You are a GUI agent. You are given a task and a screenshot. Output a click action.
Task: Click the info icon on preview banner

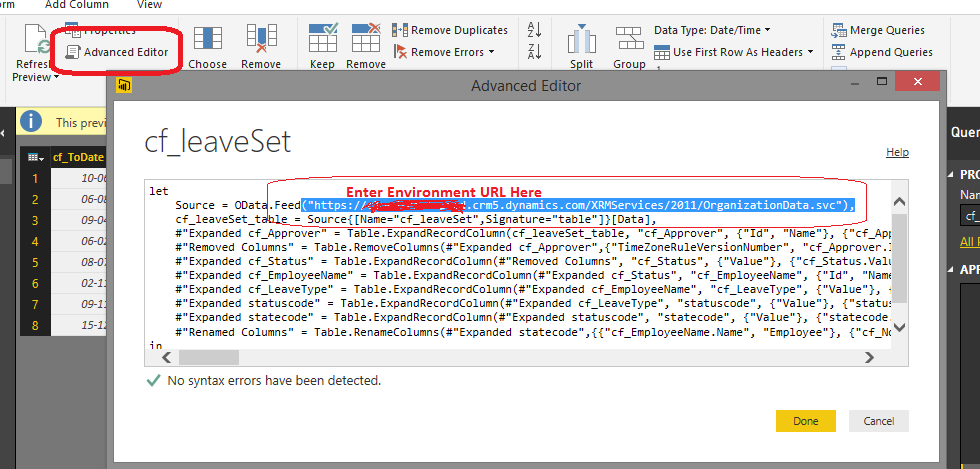click(x=31, y=121)
